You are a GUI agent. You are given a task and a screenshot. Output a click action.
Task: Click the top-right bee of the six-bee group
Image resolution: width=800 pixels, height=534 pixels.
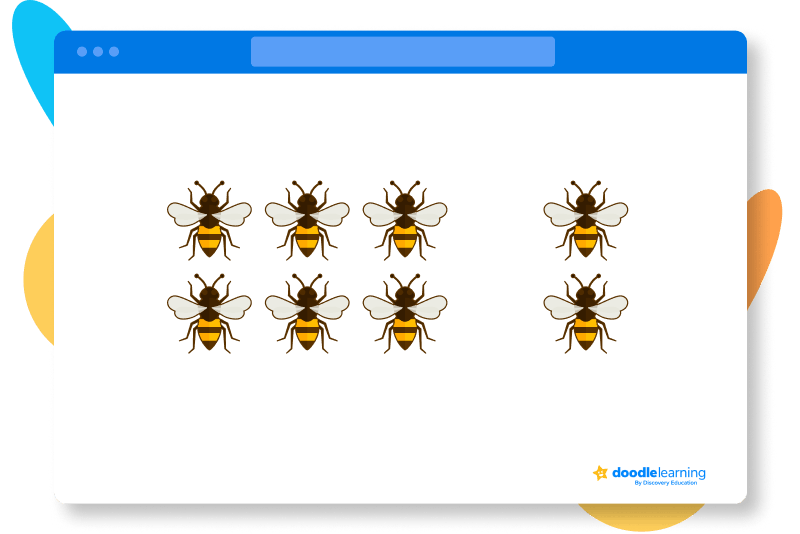click(x=405, y=219)
